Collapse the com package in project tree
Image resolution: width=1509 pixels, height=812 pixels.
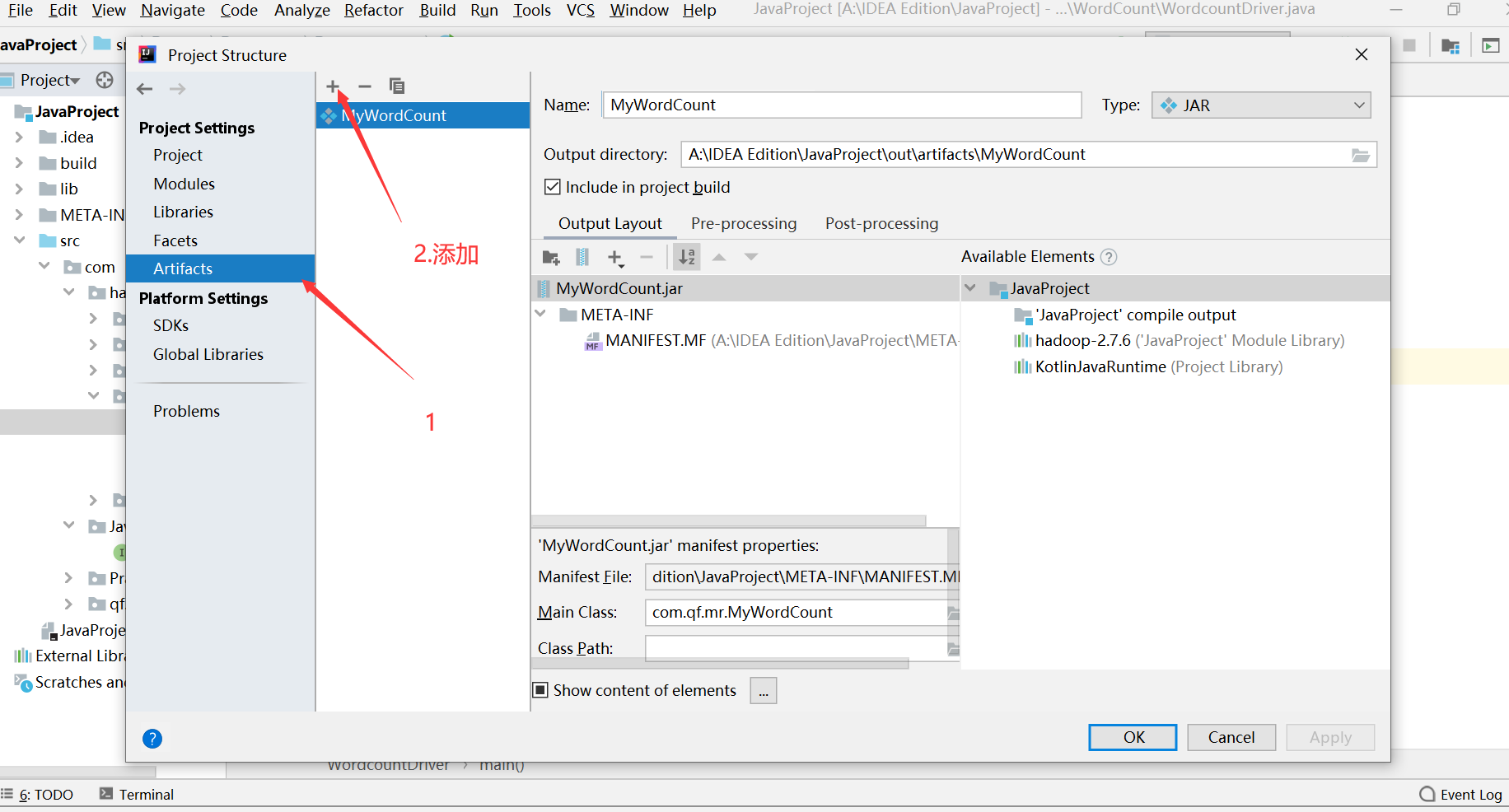(x=44, y=266)
